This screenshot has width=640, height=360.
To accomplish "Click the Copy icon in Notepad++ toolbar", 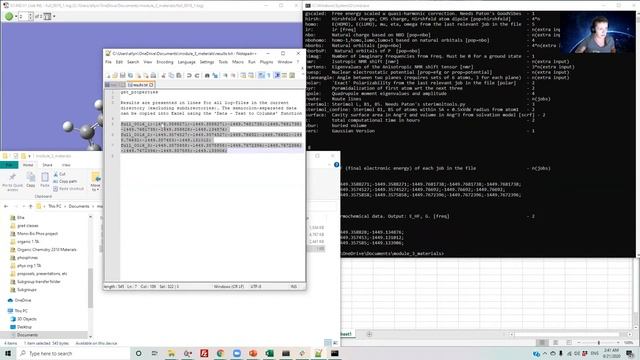I will point(171,76).
